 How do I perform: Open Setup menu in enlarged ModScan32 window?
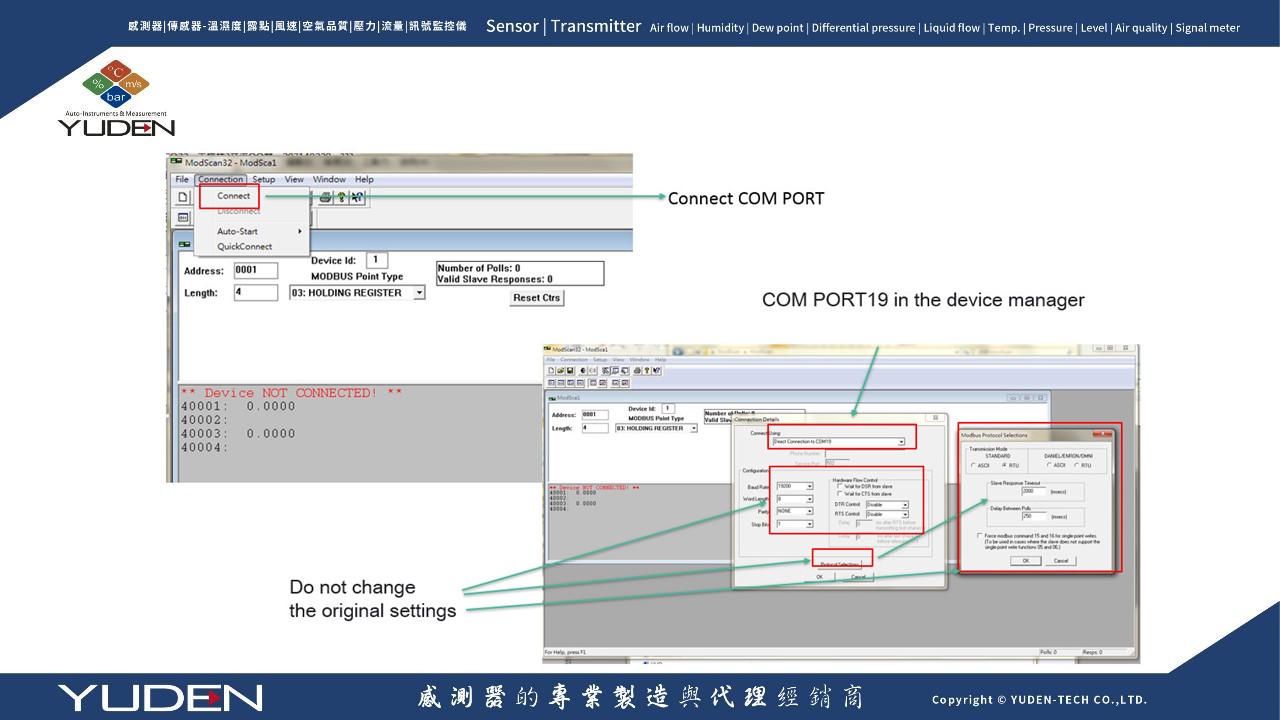click(x=264, y=179)
